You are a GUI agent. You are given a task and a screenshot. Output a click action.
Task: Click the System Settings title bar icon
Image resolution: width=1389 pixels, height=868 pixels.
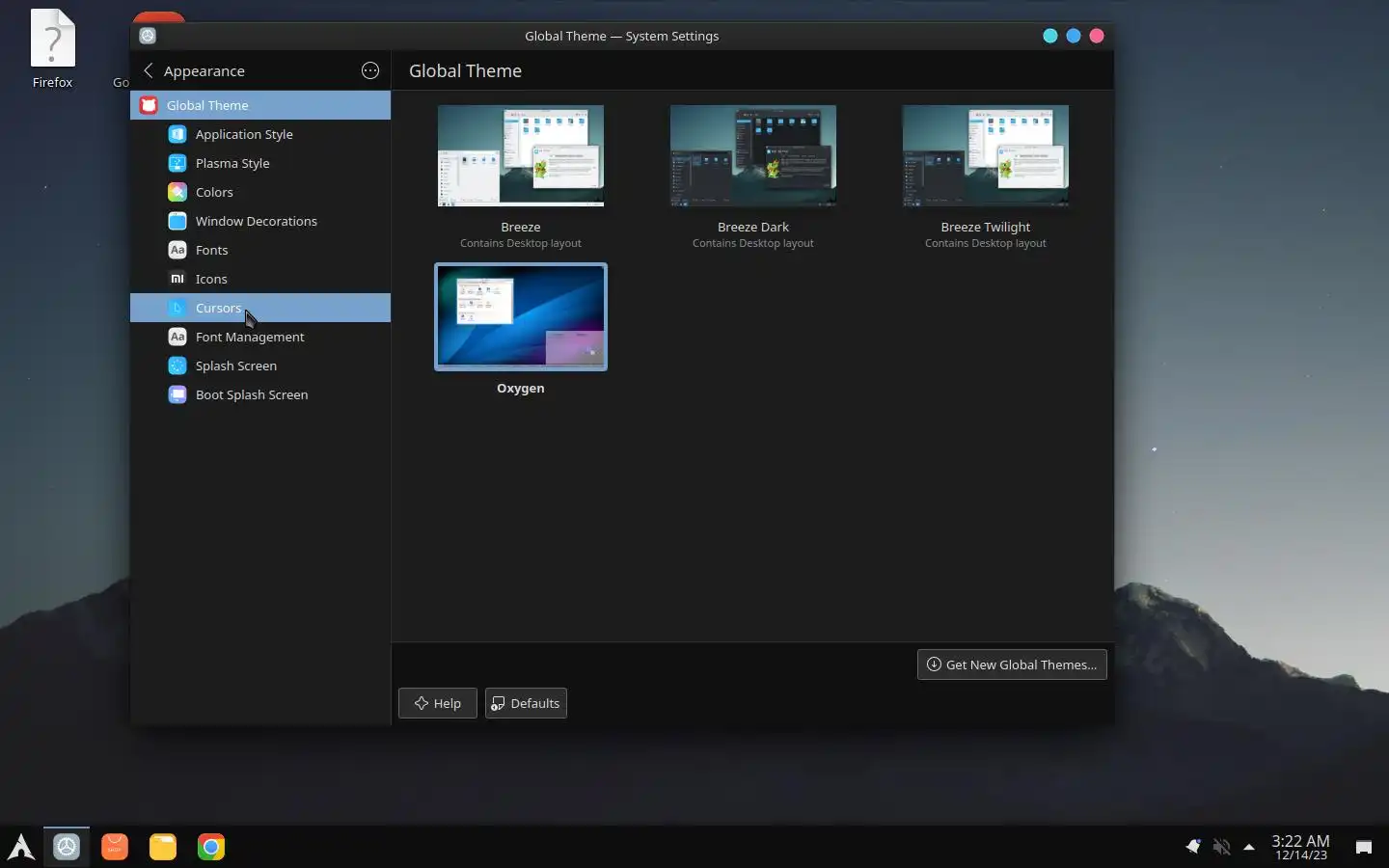(x=148, y=36)
